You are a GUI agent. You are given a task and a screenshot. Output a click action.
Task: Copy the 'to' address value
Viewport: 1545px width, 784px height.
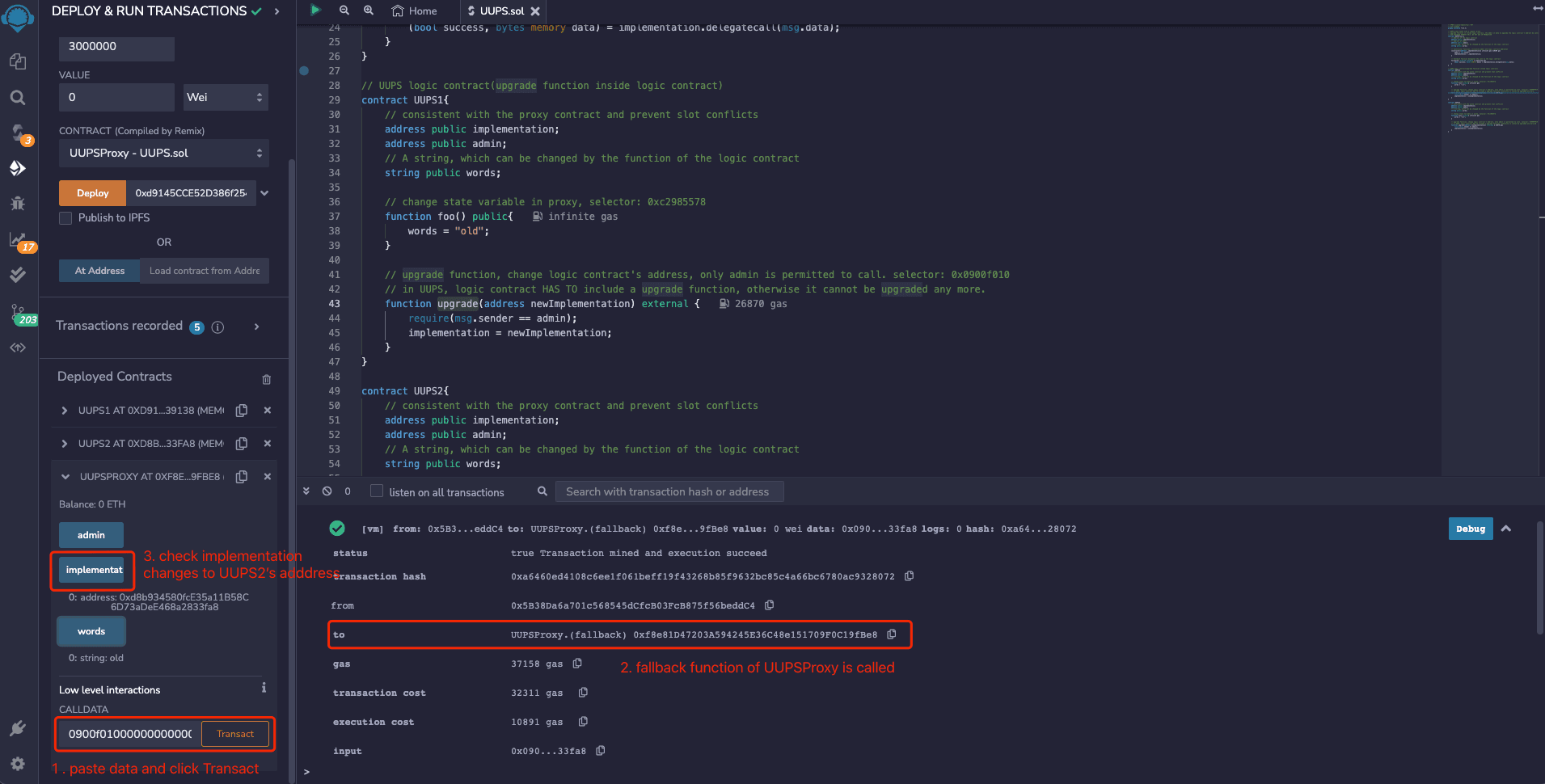[892, 634]
